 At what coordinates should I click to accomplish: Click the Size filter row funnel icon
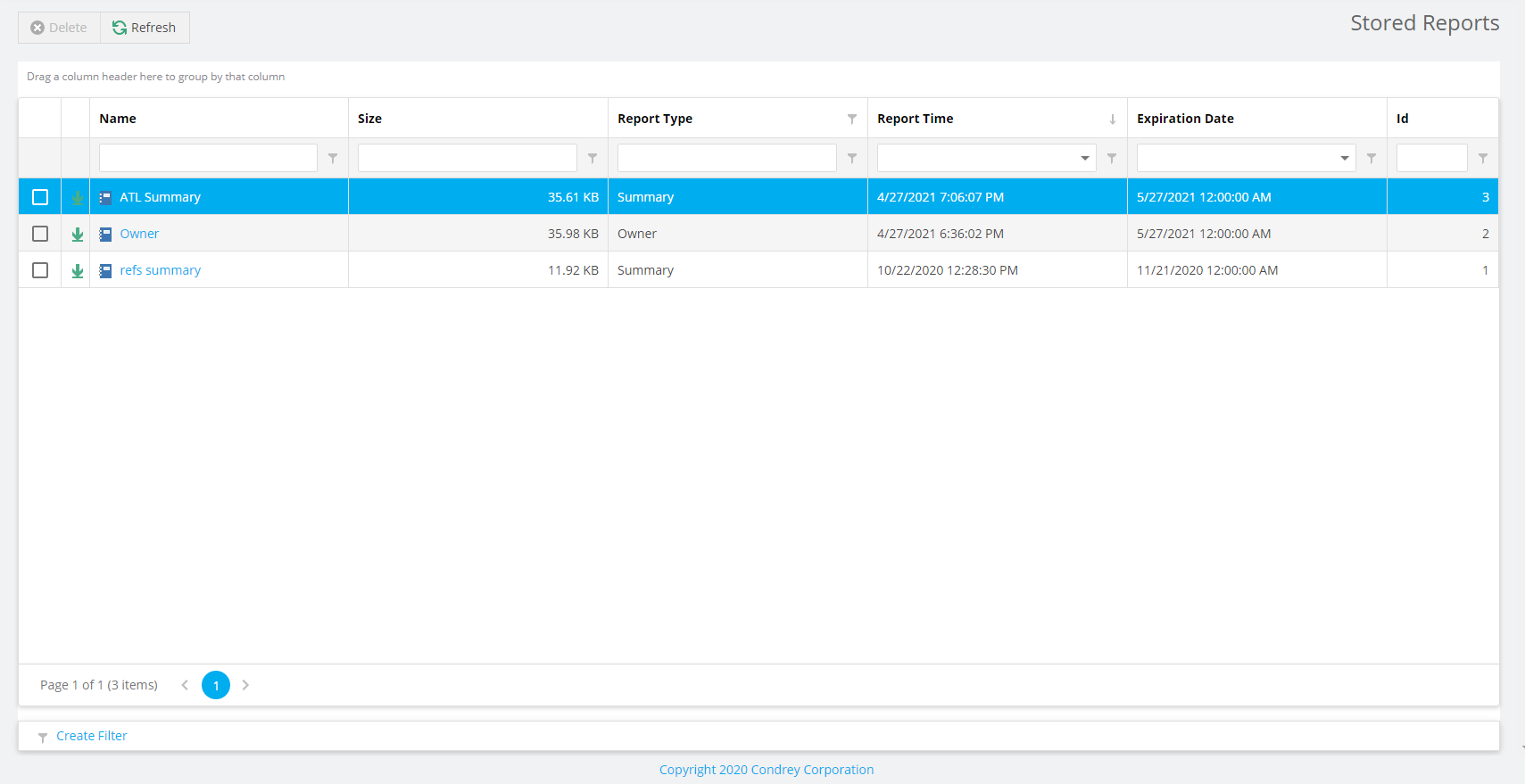point(593,158)
